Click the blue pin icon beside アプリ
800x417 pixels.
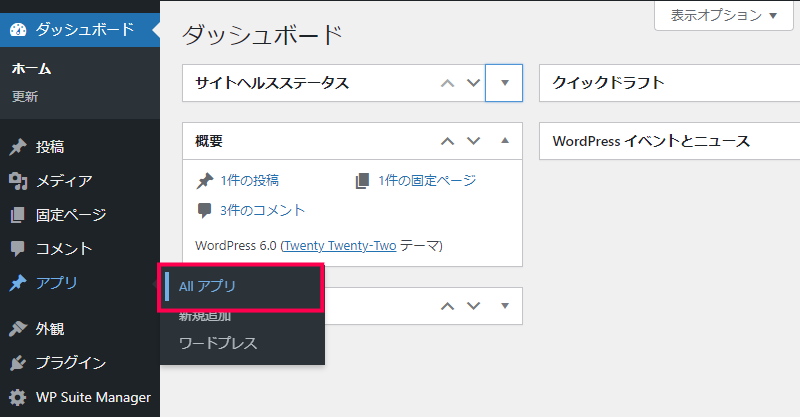point(18,283)
